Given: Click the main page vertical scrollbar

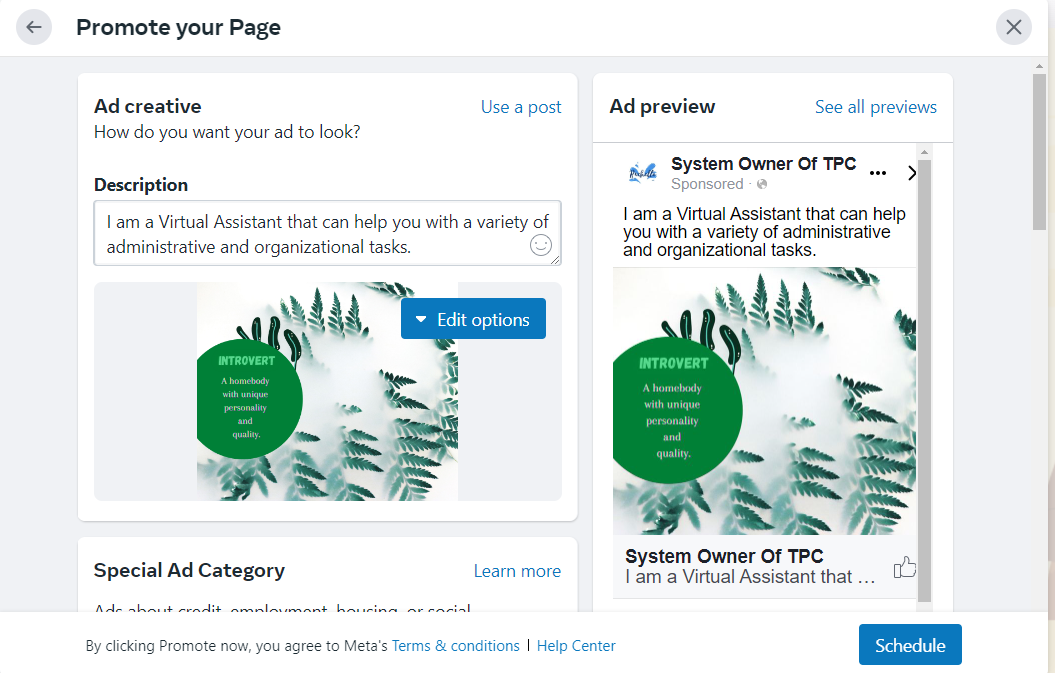Looking at the screenshot, I should (1040, 152).
